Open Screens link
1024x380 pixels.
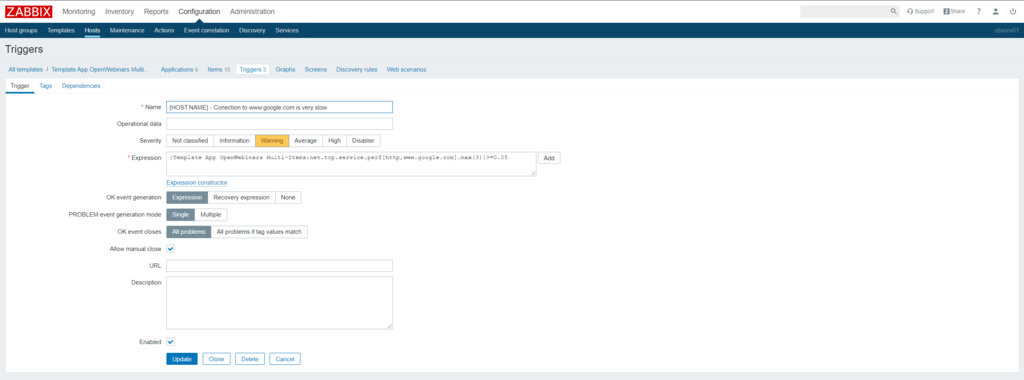coord(315,69)
